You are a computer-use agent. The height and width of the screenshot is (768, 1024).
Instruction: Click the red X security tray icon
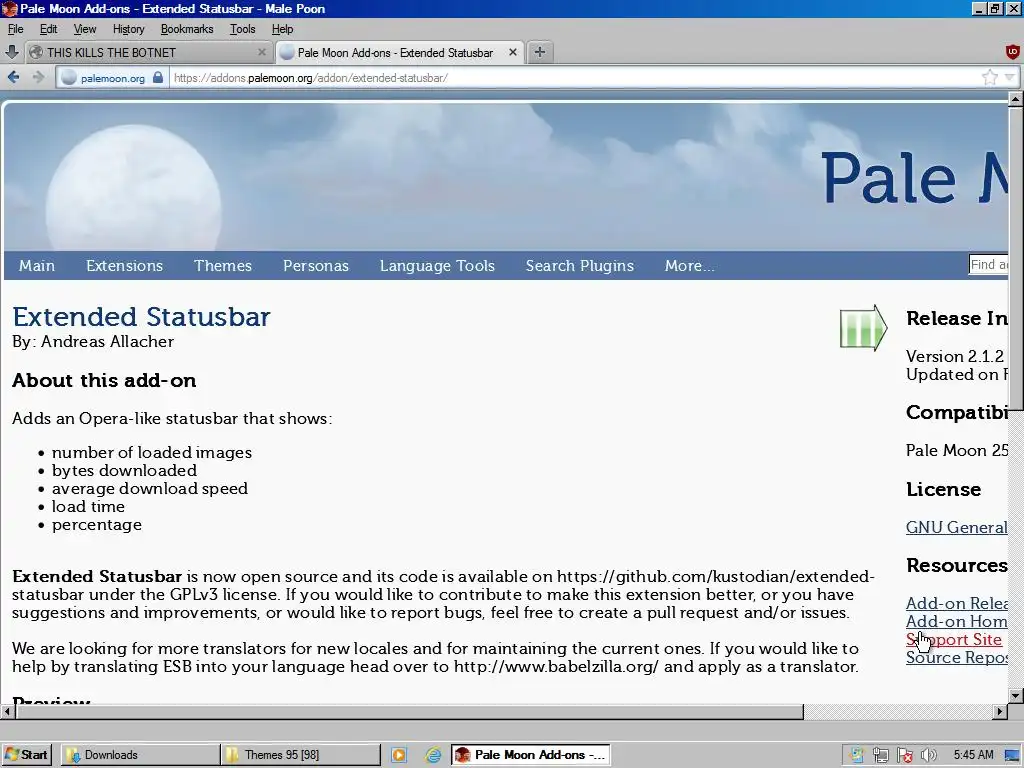click(x=904, y=756)
